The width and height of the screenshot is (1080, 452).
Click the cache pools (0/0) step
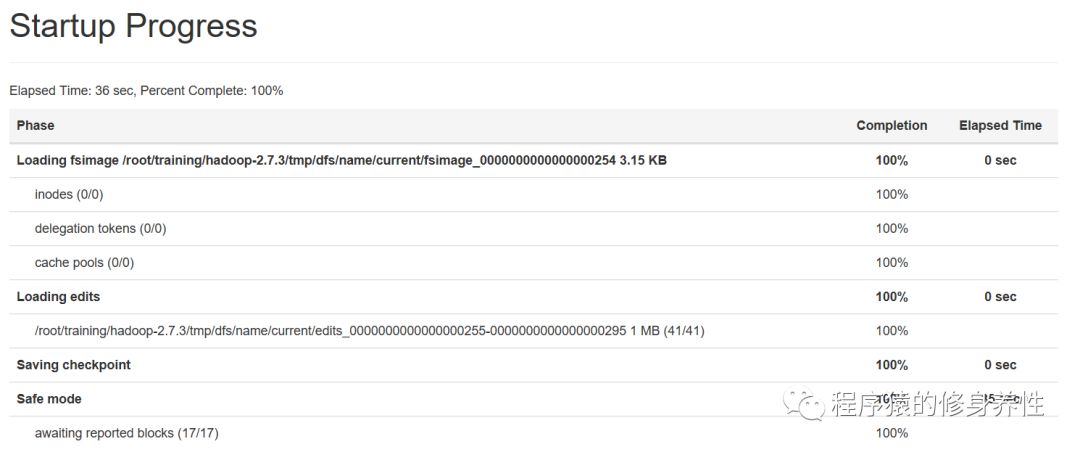(84, 263)
